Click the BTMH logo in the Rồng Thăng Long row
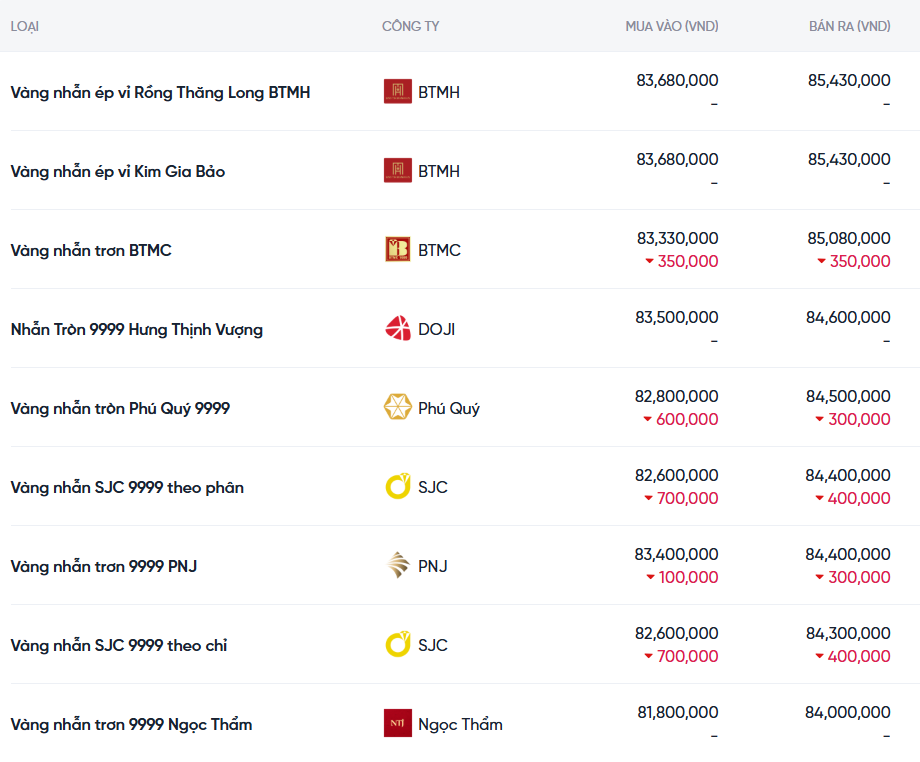Viewport: 920px width, 762px height. coord(397,92)
